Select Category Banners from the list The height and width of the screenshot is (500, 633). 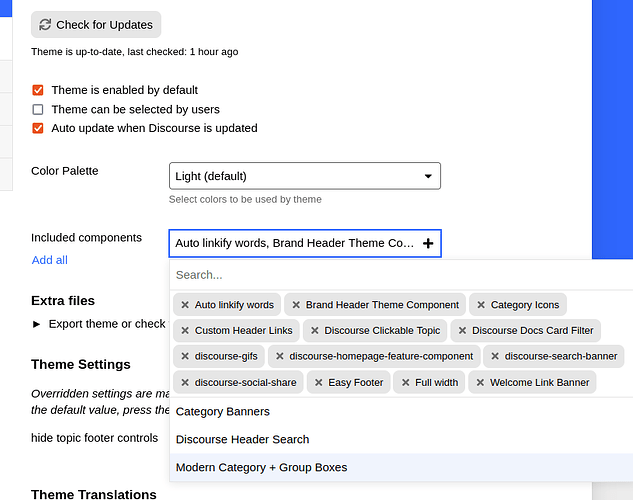click(223, 411)
